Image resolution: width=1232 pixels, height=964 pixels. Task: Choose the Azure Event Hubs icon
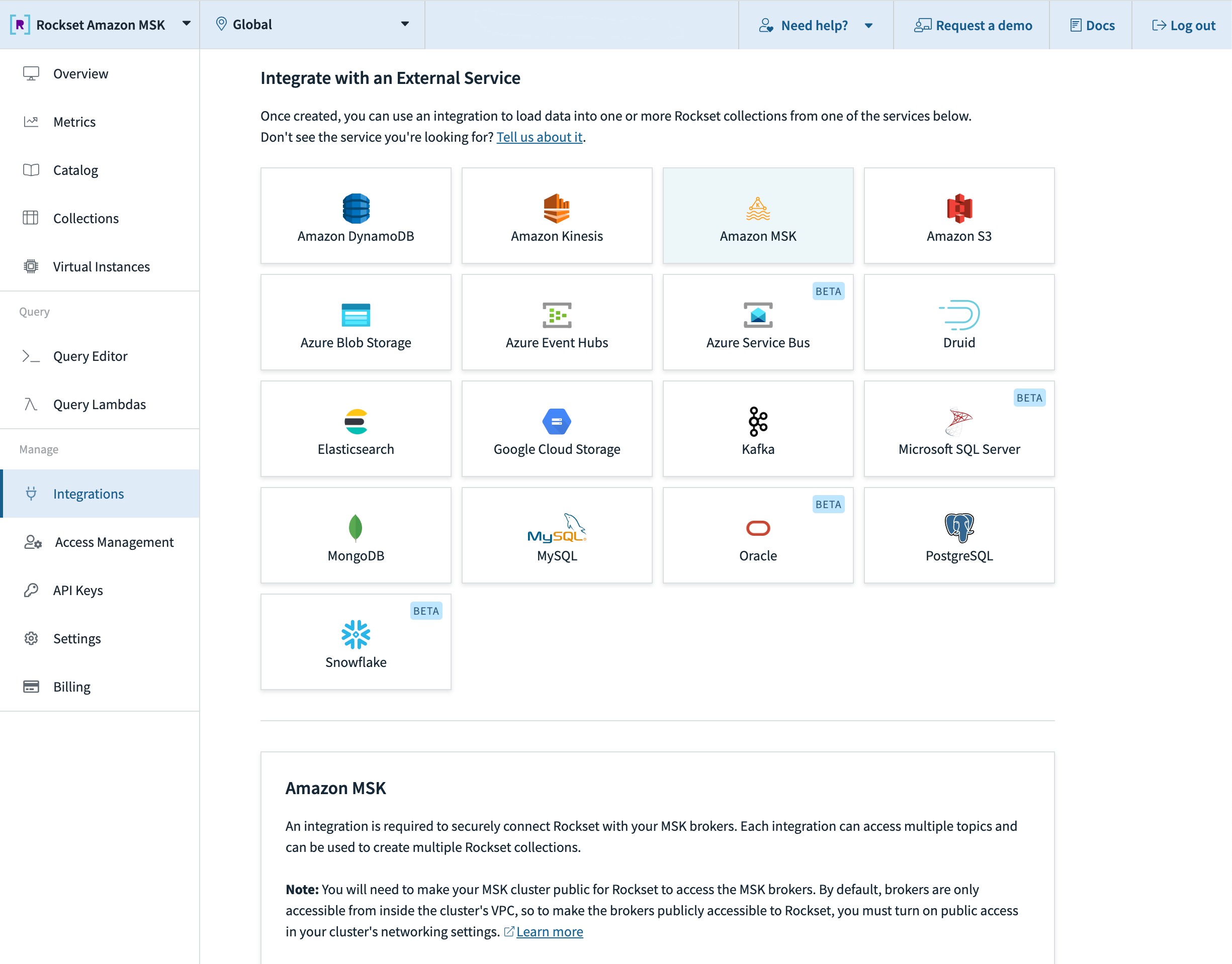coord(556,315)
